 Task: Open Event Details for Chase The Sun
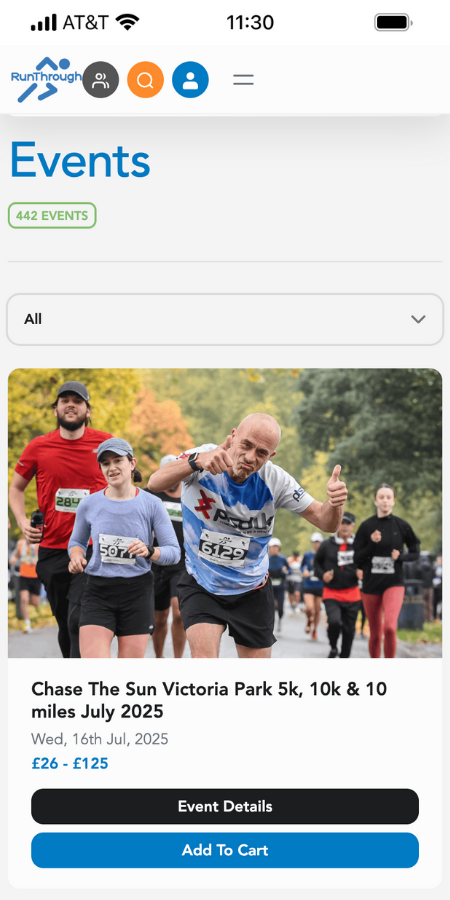pyautogui.click(x=225, y=806)
